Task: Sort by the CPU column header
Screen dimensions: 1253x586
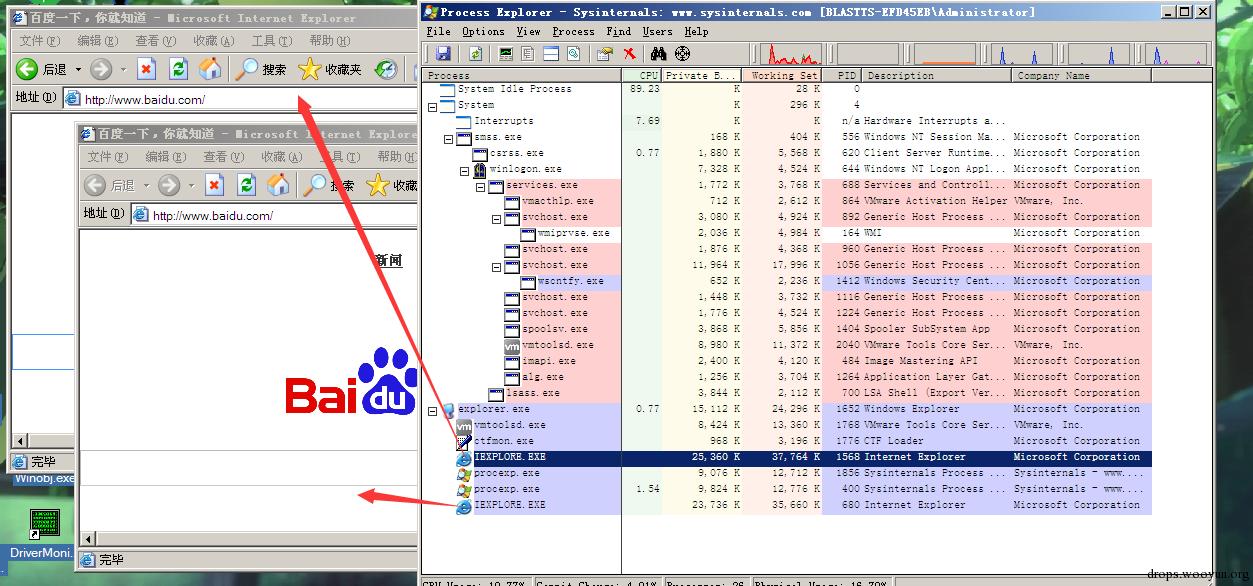Action: click(642, 76)
